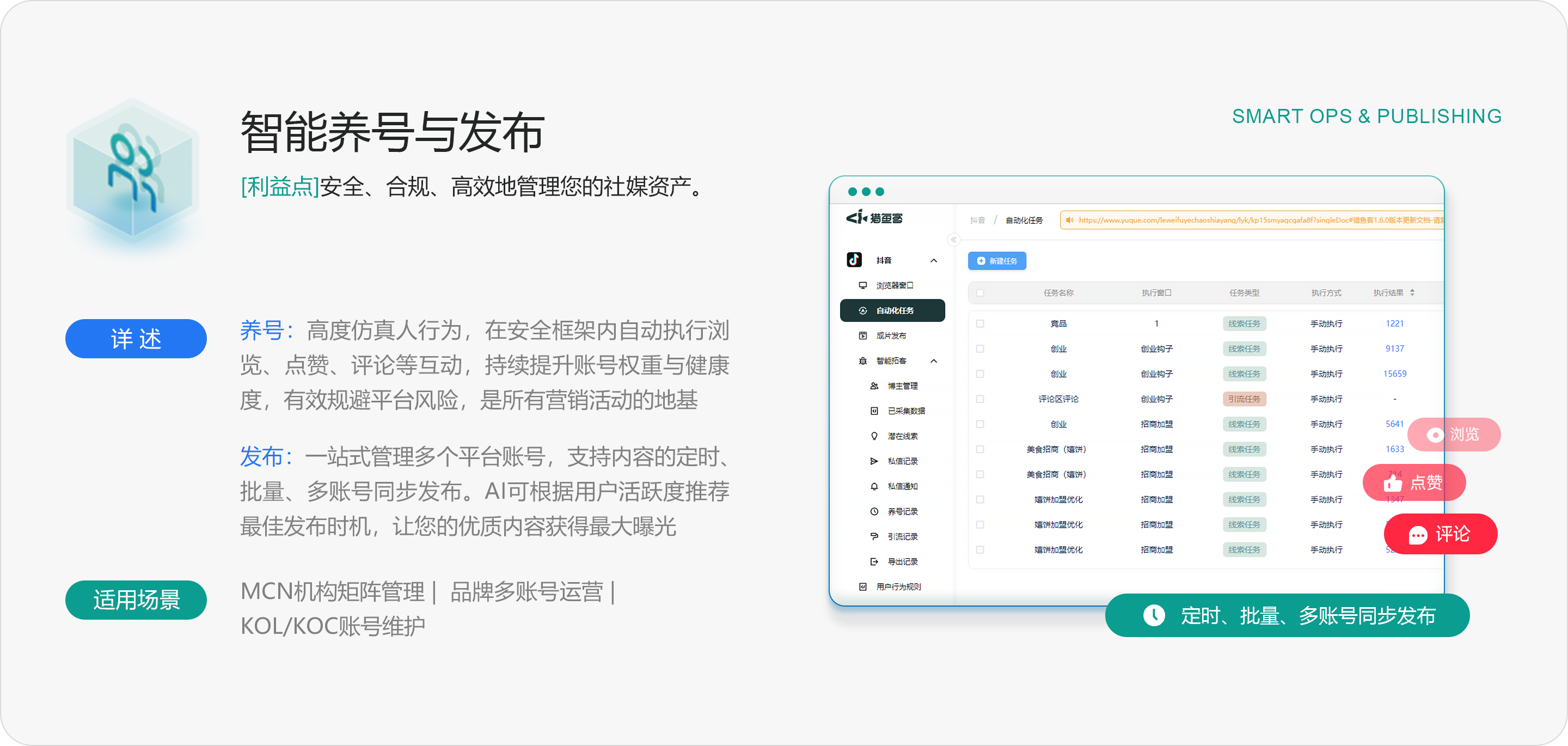Image resolution: width=1568 pixels, height=746 pixels.
Task: Click the browser window monitor icon
Action: (862, 286)
